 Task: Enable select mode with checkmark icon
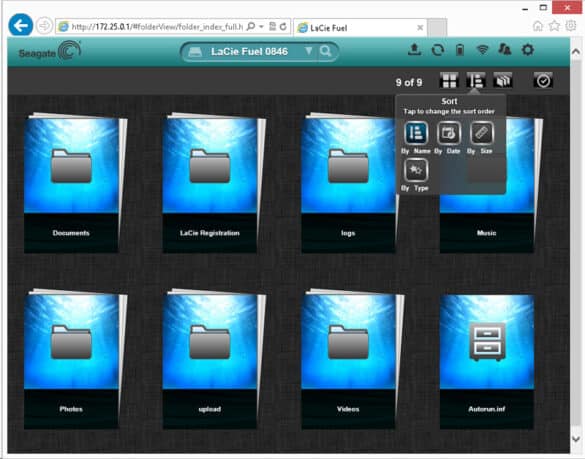[x=543, y=80]
